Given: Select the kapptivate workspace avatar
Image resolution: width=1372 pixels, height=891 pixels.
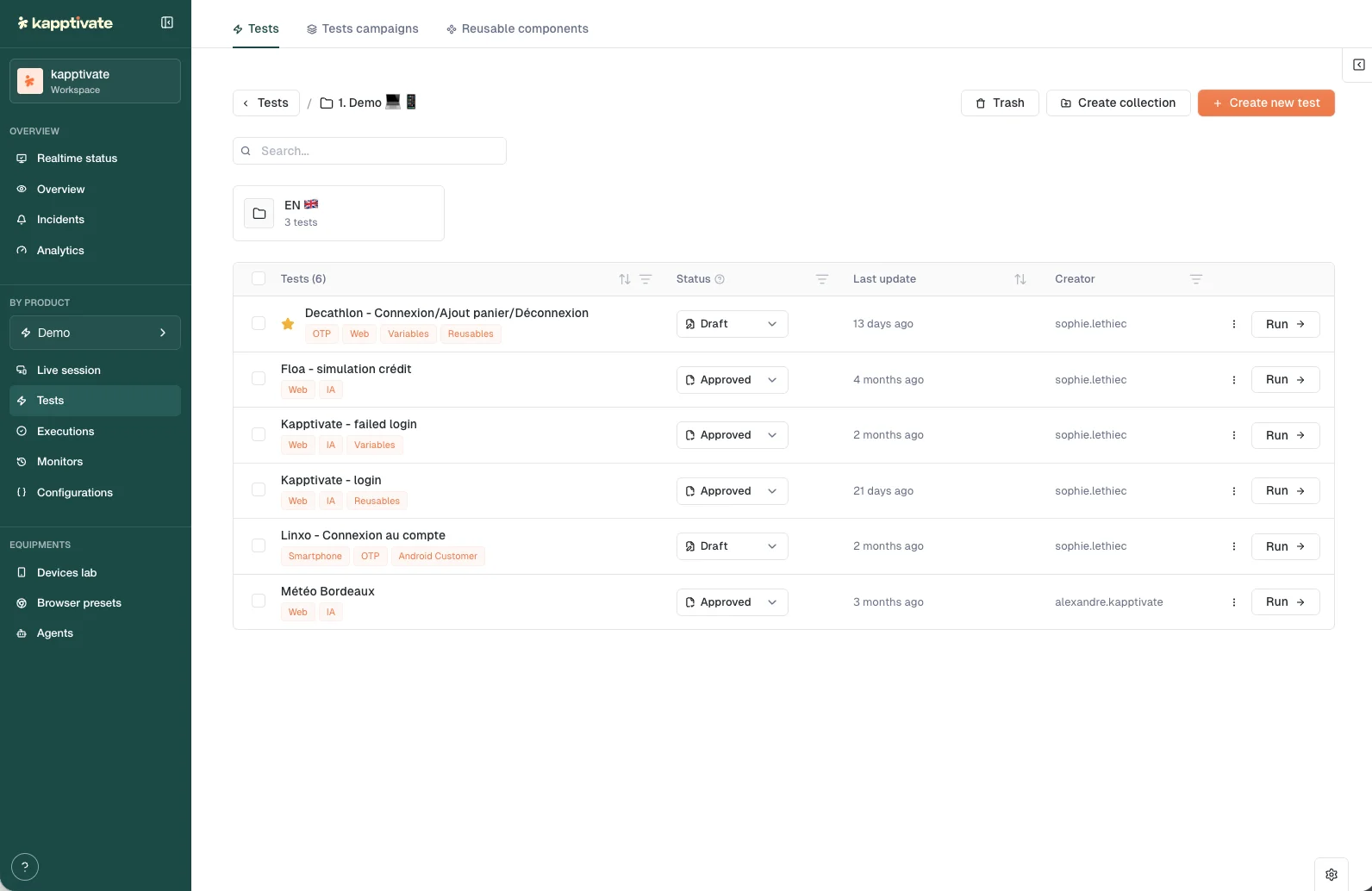Looking at the screenshot, I should click(30, 81).
